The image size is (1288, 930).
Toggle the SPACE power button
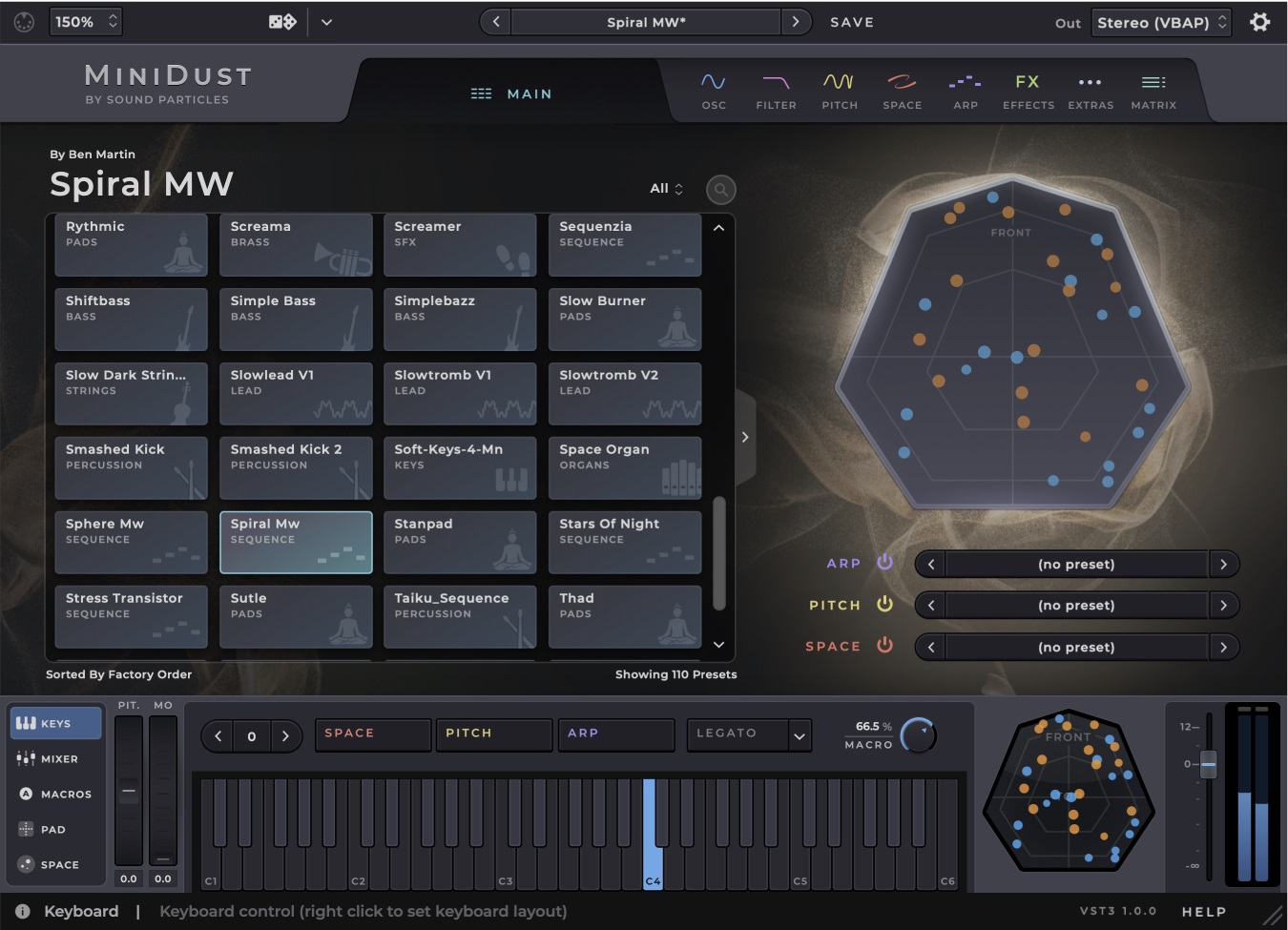[x=884, y=644]
